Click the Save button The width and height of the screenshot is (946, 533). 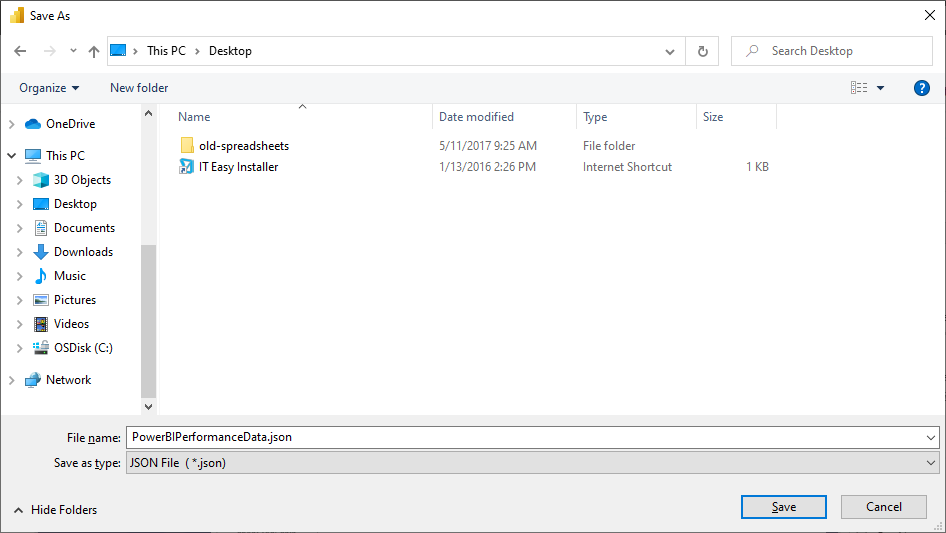(783, 507)
